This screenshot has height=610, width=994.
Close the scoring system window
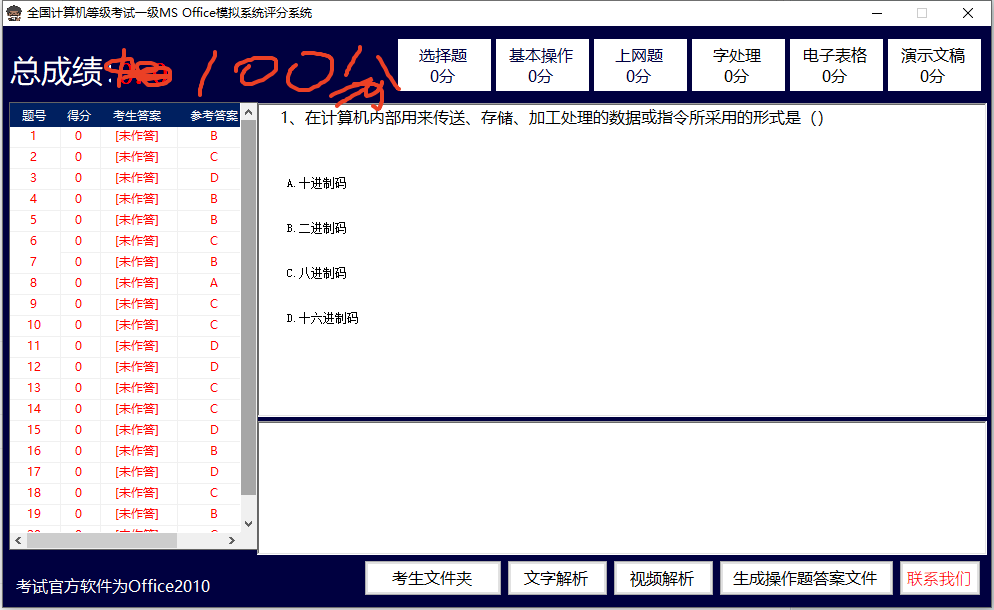point(967,13)
